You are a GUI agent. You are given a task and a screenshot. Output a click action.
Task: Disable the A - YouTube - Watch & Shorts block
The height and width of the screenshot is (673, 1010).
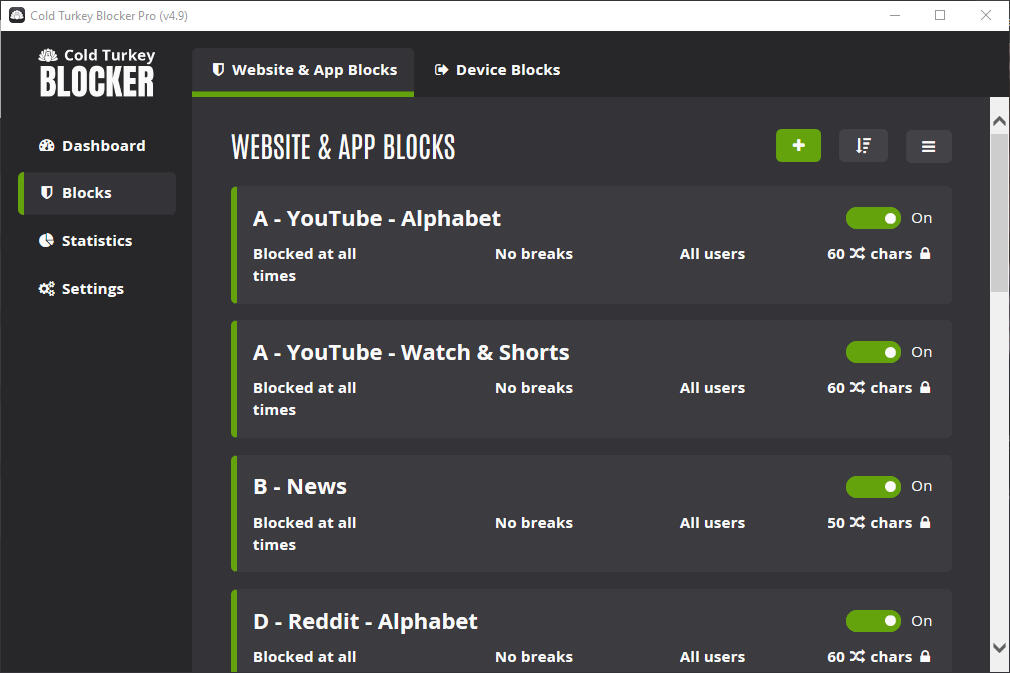(873, 352)
